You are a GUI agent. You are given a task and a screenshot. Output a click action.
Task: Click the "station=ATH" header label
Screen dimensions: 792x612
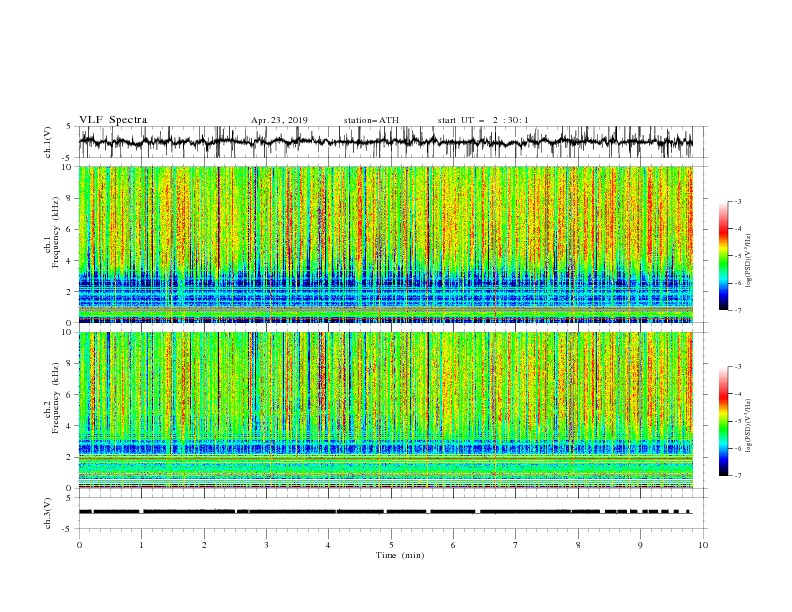point(371,120)
